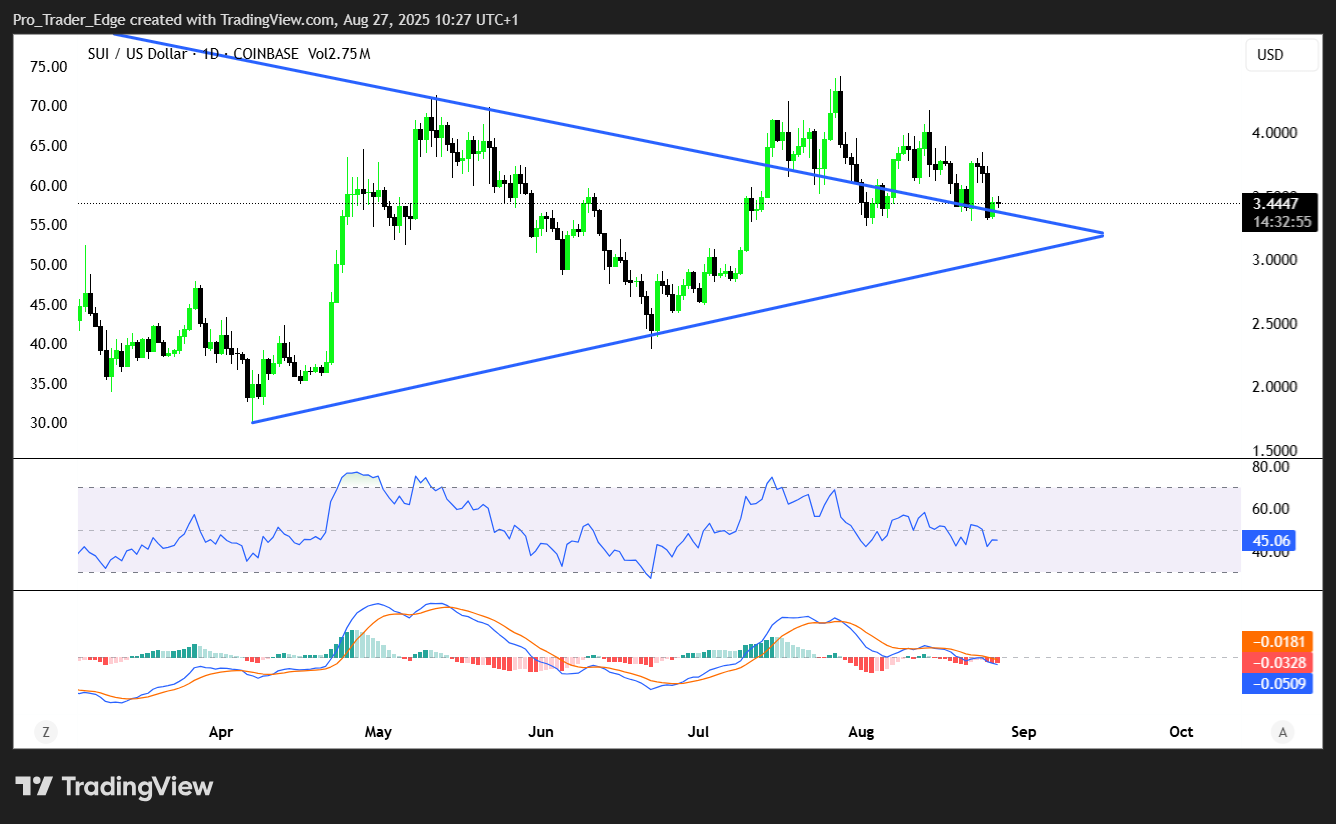Viewport: 1336px width, 824px height.
Task: Click the 2.0000 price axis label
Action: [1275, 387]
